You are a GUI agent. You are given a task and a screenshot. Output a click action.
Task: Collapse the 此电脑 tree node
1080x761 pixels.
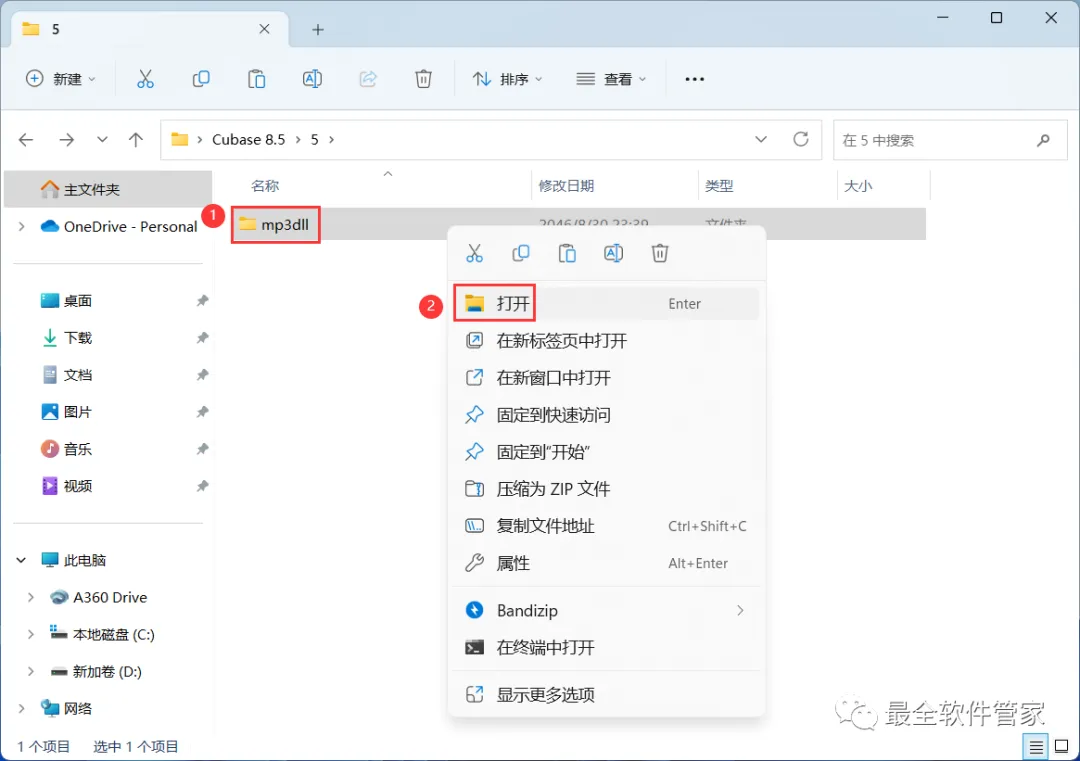21,561
